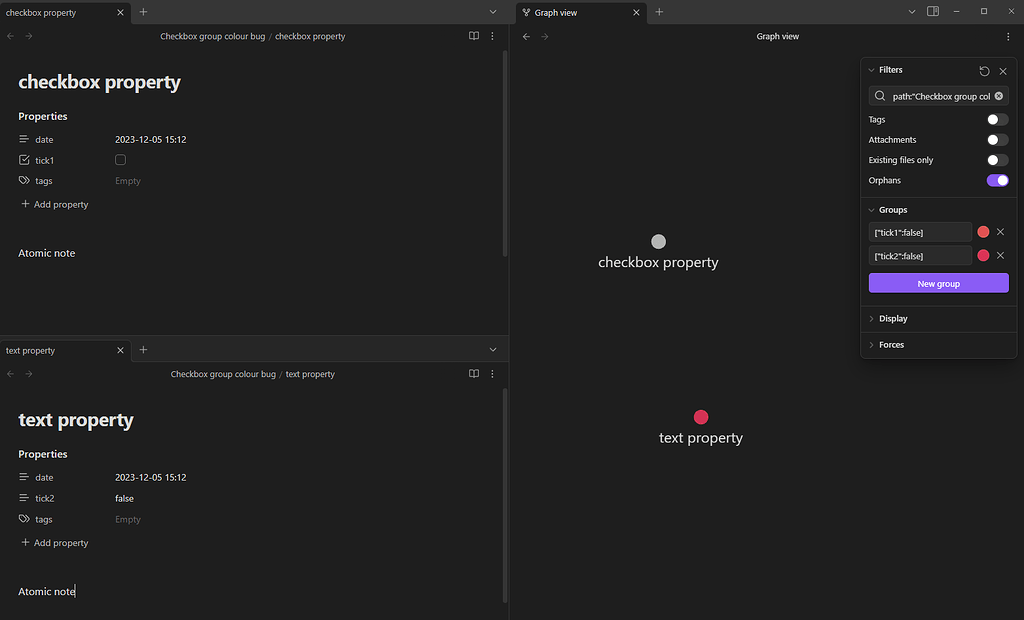
Task: Click the reading view book icon above checkbox property
Action: tap(473, 36)
